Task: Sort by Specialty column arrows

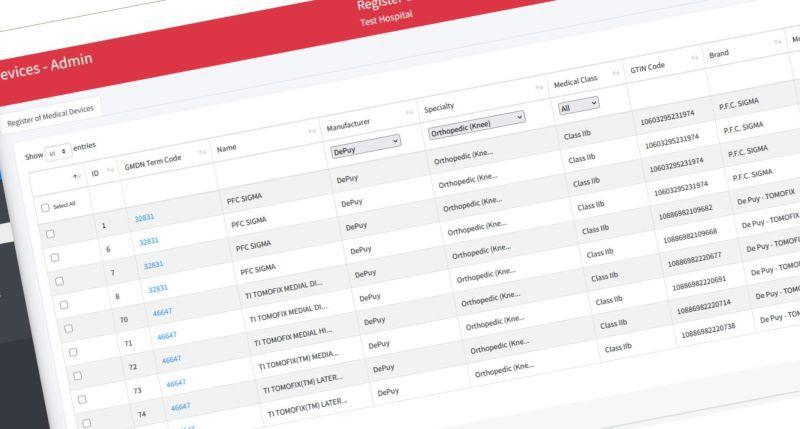Action: tap(540, 88)
